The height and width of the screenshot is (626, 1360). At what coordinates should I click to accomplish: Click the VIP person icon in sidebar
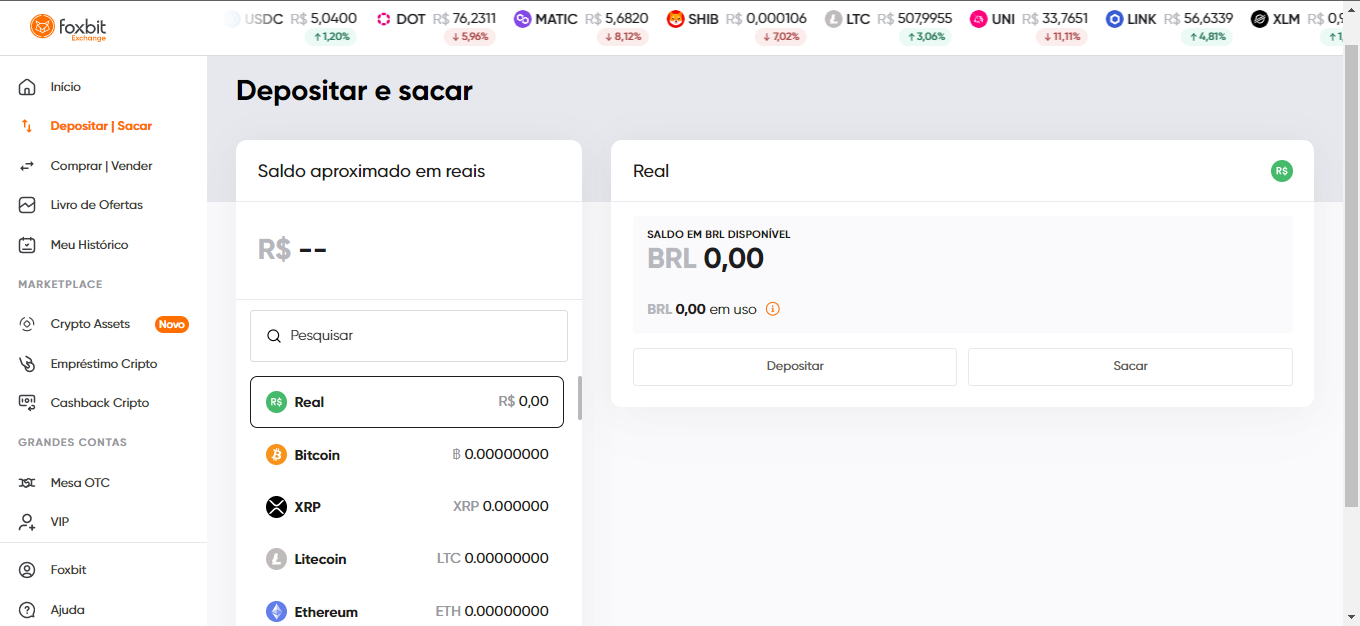[28, 521]
